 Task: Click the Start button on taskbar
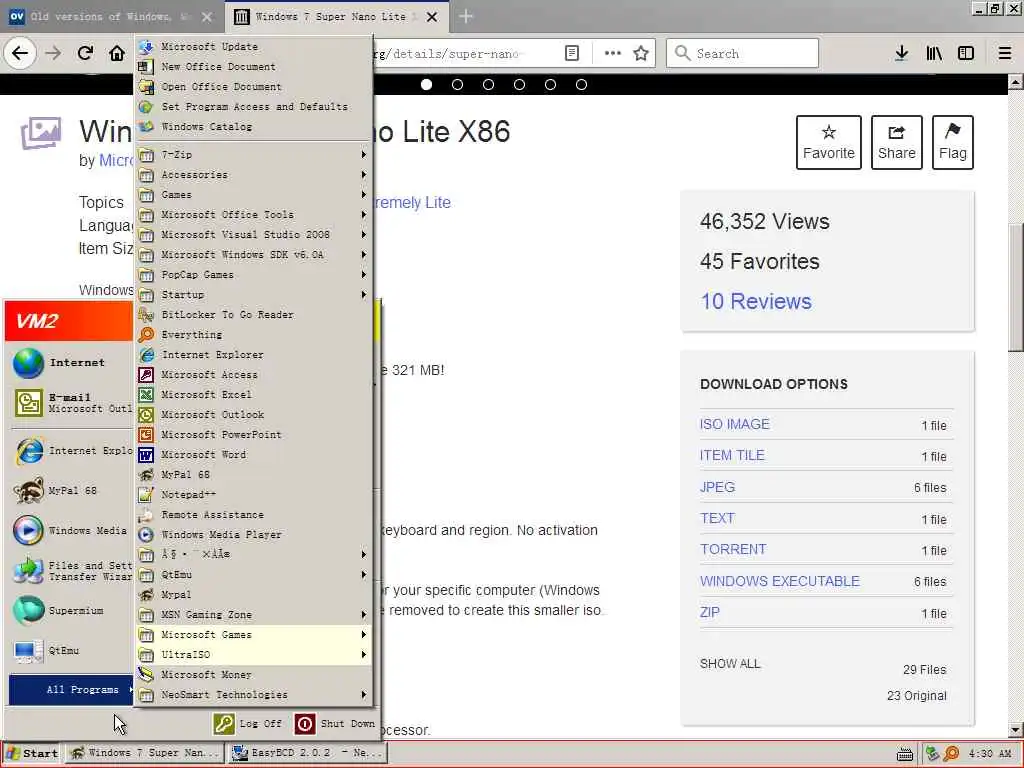[31, 753]
